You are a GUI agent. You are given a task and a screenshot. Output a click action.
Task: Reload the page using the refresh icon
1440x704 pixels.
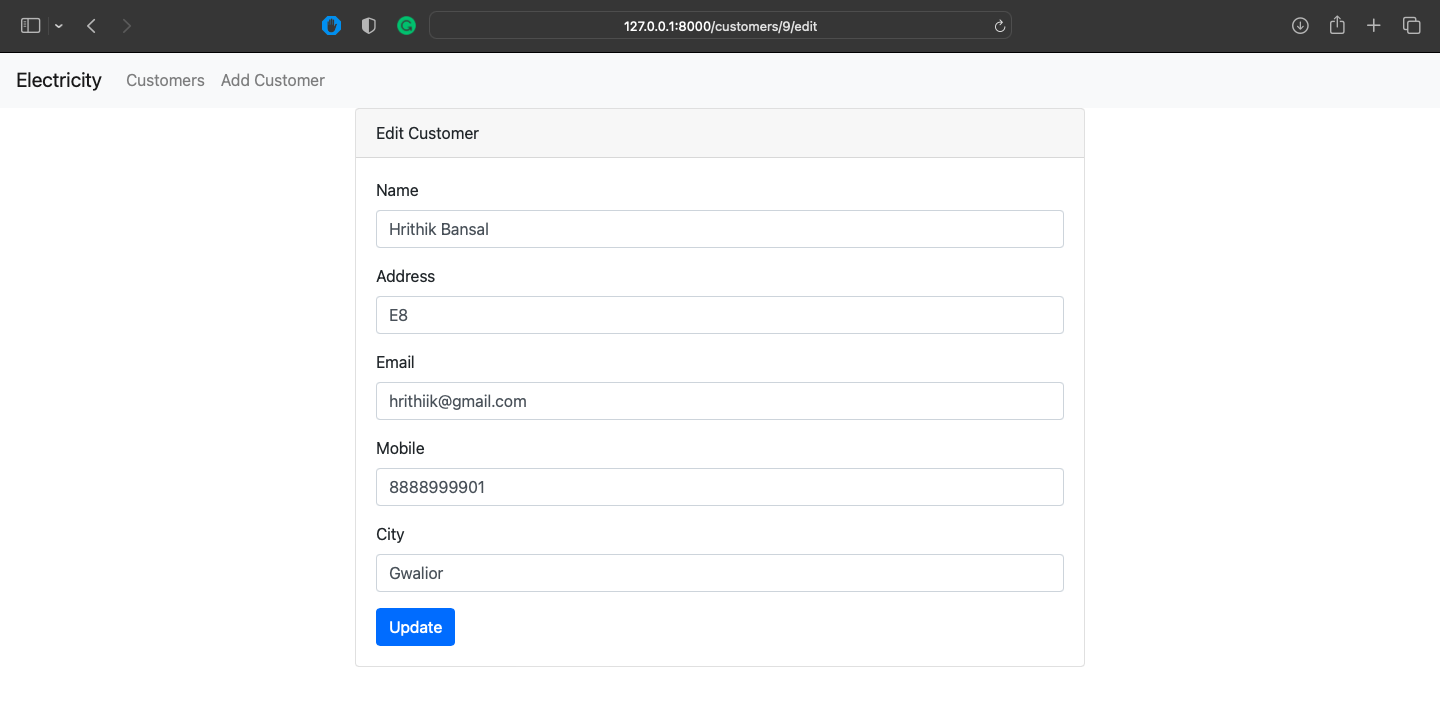[x=999, y=26]
